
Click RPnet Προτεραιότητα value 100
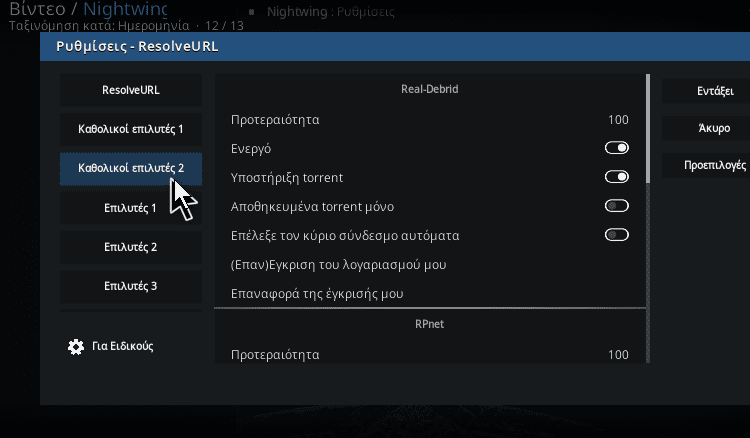pyautogui.click(x=618, y=355)
